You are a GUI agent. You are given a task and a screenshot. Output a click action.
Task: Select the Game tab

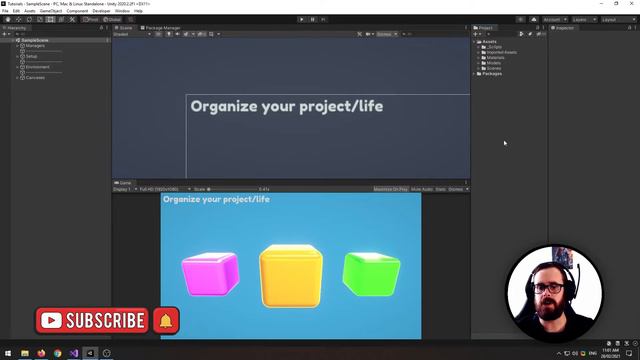123,183
